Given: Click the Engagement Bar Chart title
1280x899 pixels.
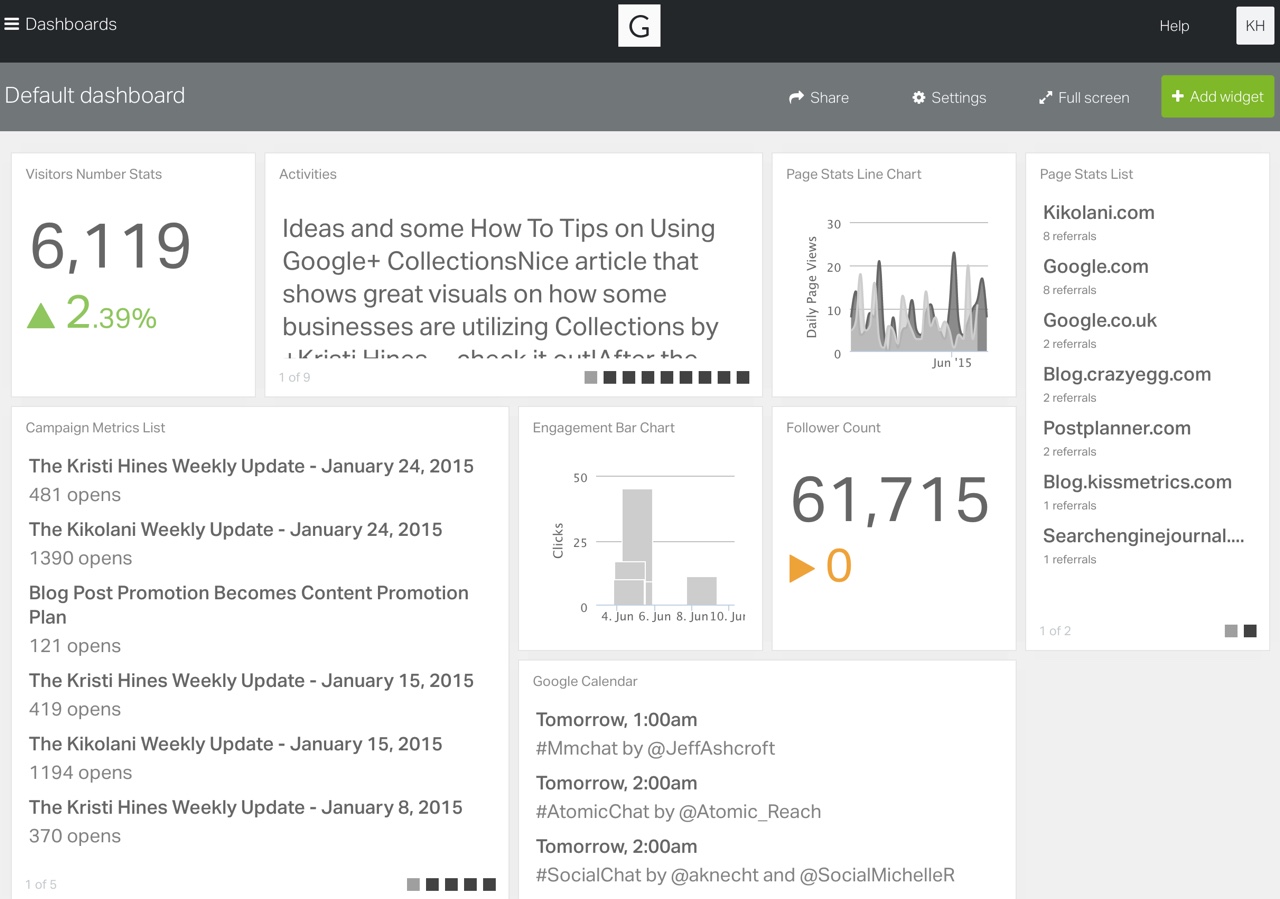Looking at the screenshot, I should coord(603,427).
